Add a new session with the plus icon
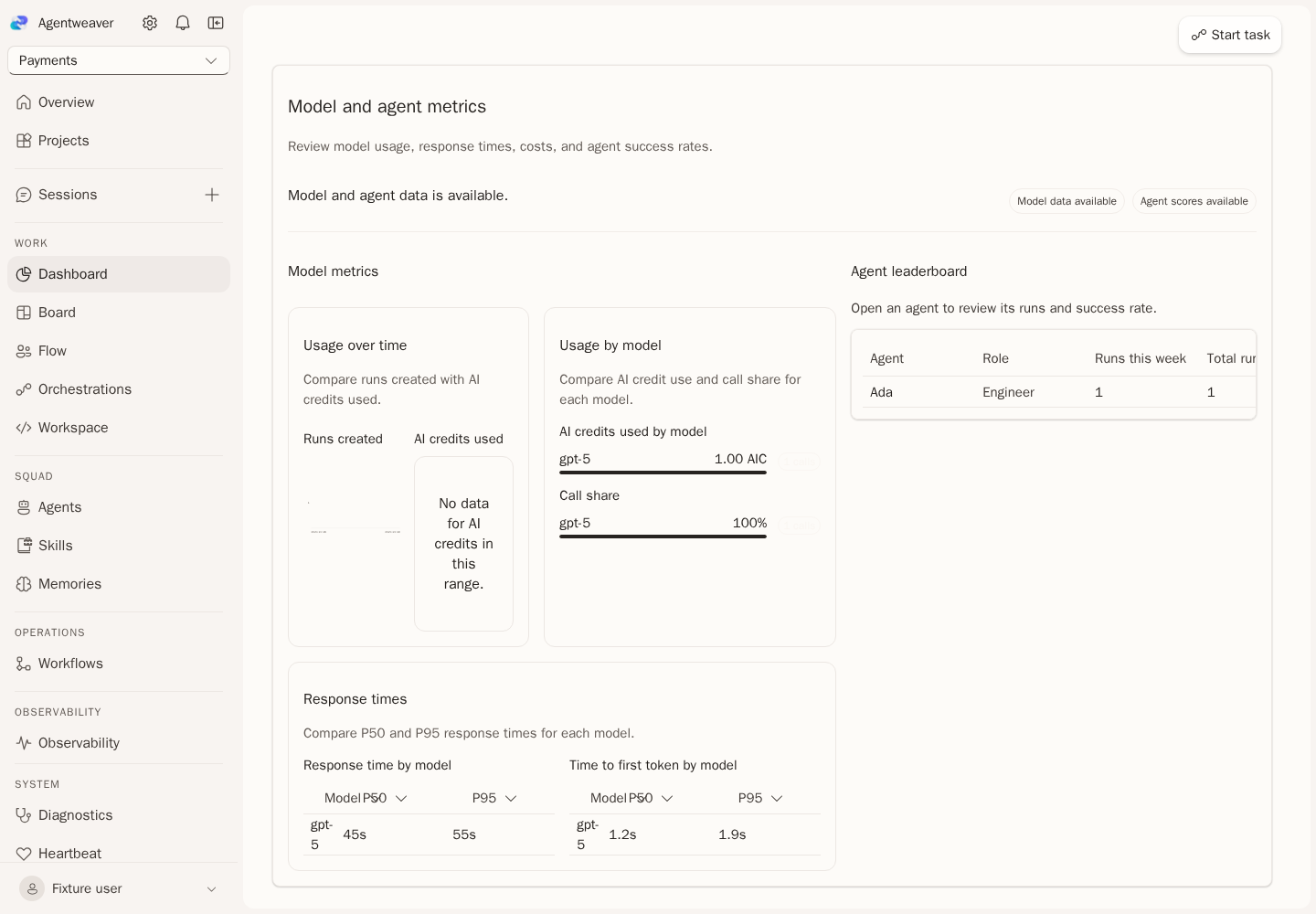The height and width of the screenshot is (914, 1316). 212,195
